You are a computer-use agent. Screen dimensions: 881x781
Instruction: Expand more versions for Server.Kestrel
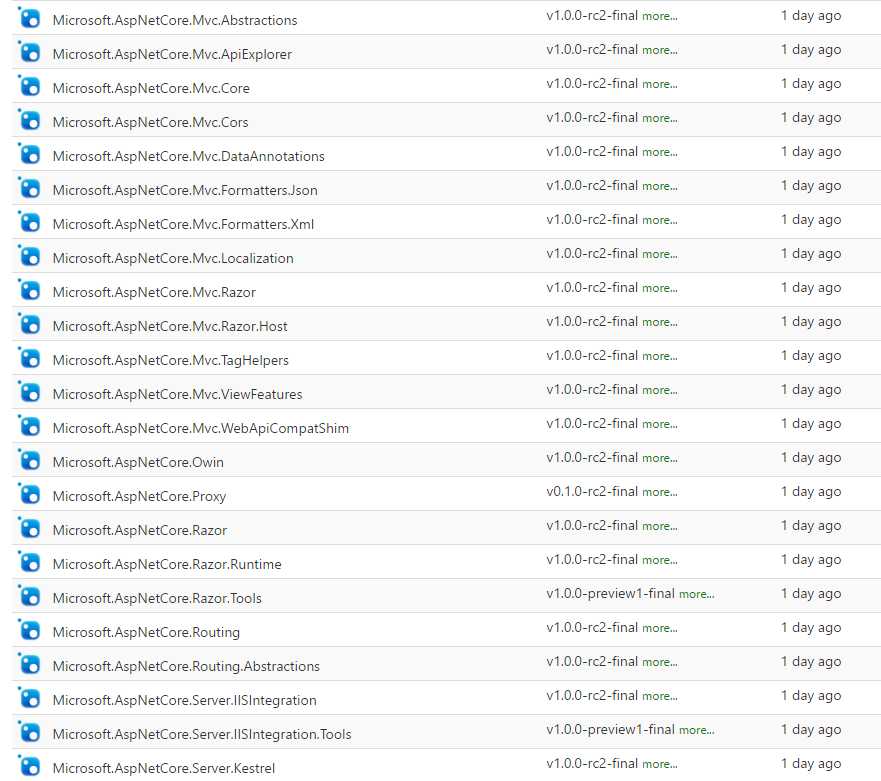coord(660,764)
